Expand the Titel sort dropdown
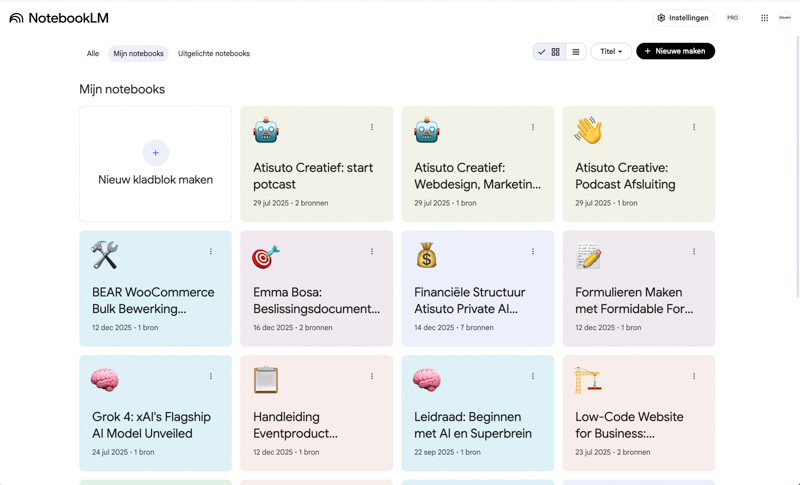Image resolution: width=800 pixels, height=485 pixels. pos(610,52)
